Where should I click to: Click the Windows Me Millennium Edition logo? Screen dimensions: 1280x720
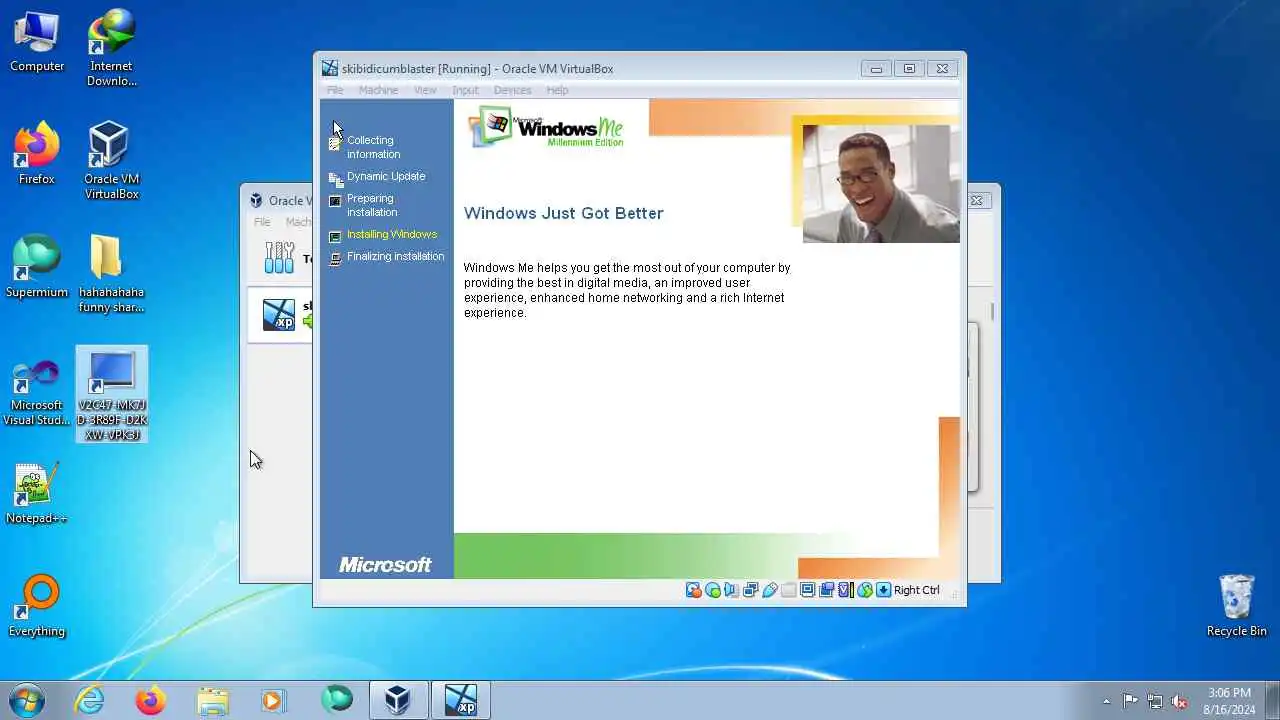point(548,128)
